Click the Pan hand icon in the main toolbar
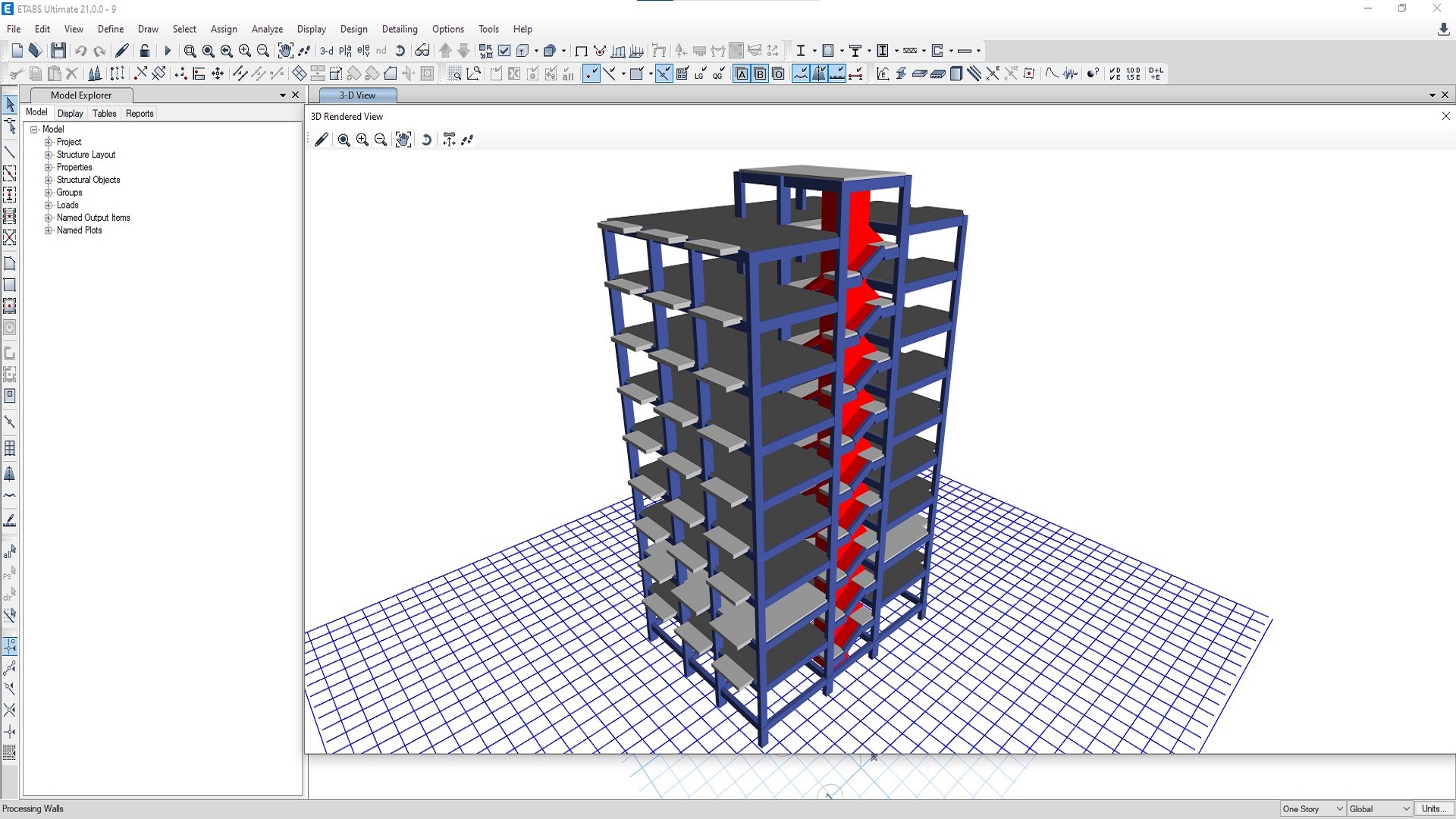This screenshot has width=1456, height=819. point(285,51)
